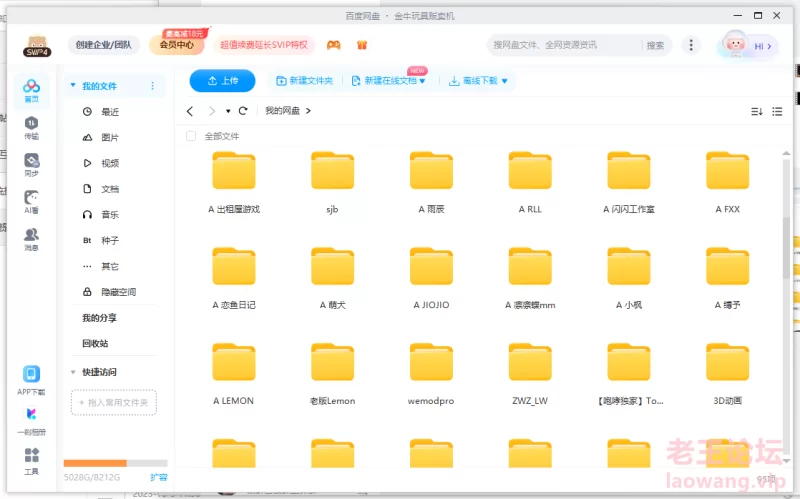Open the ZWZ_LW folder
Image resolution: width=800 pixels, height=499 pixels.
pos(530,375)
